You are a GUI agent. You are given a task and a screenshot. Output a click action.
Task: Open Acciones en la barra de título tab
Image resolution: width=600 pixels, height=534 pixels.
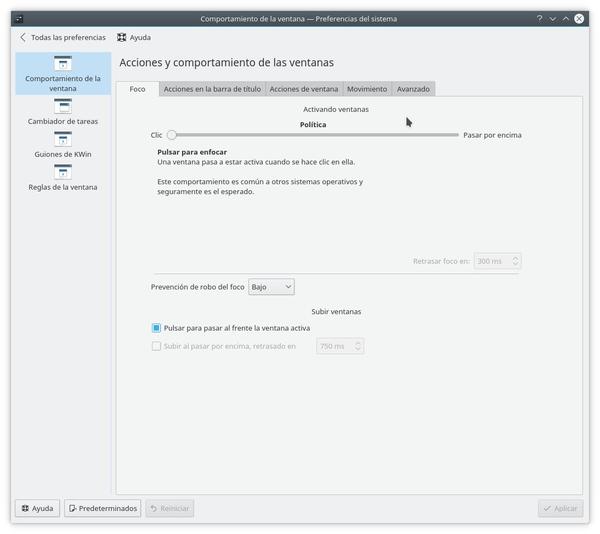pyautogui.click(x=212, y=89)
